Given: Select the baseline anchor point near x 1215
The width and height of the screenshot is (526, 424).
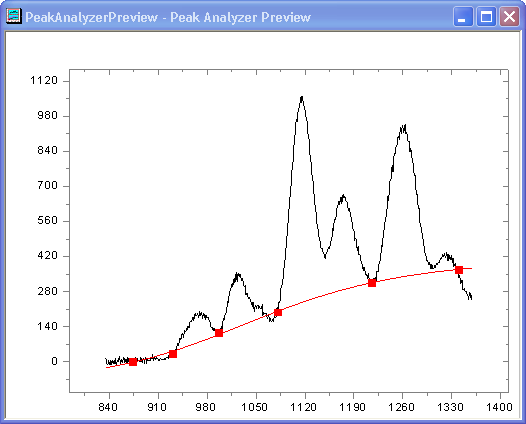Looking at the screenshot, I should pos(372,283).
